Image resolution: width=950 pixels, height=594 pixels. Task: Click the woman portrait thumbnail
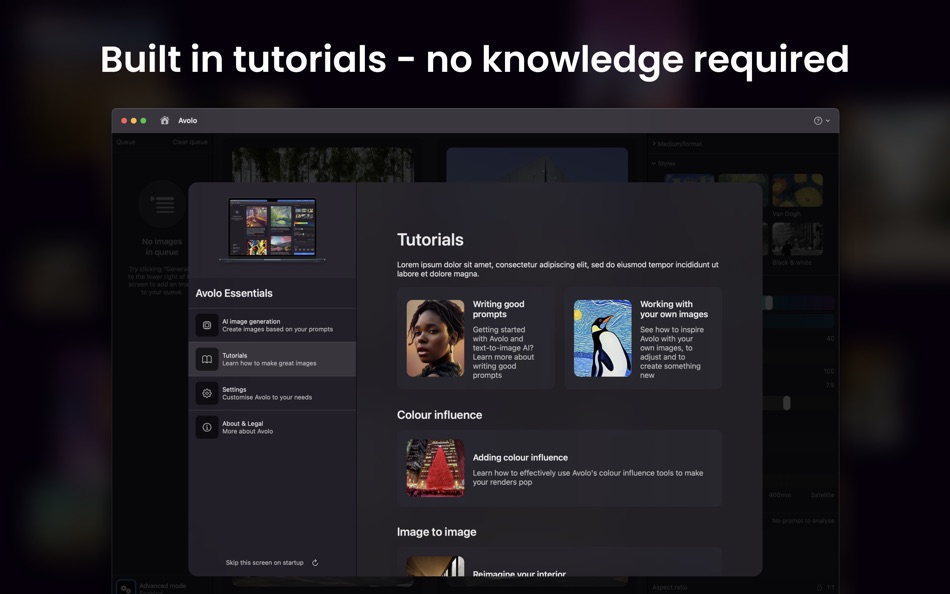[x=435, y=338]
